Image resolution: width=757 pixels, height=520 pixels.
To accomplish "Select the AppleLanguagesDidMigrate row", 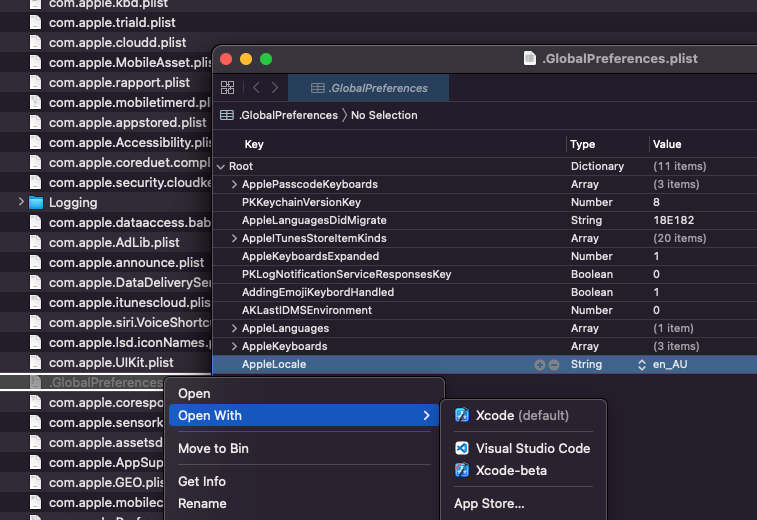I will coord(485,220).
